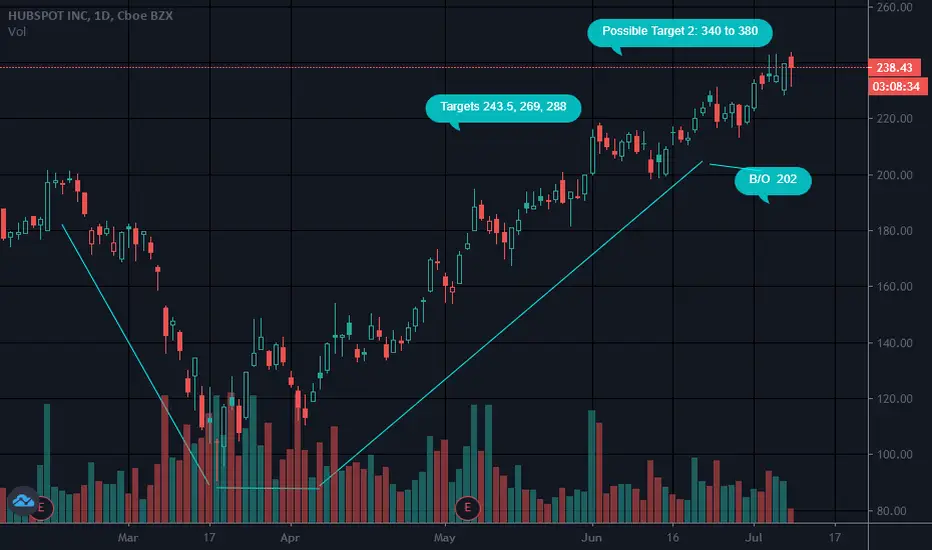Click the 238.43 current price label

pyautogui.click(x=894, y=68)
